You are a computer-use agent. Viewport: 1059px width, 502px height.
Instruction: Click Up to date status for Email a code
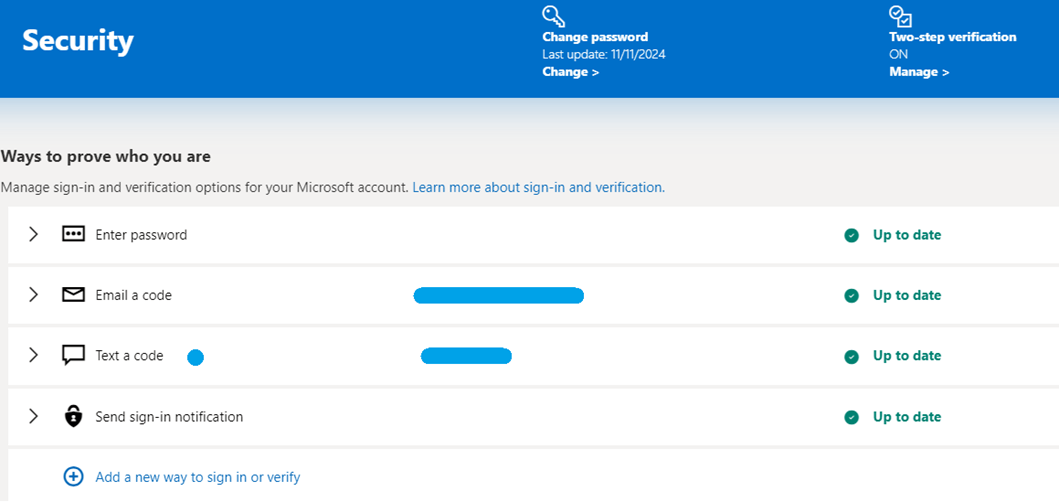coord(907,295)
